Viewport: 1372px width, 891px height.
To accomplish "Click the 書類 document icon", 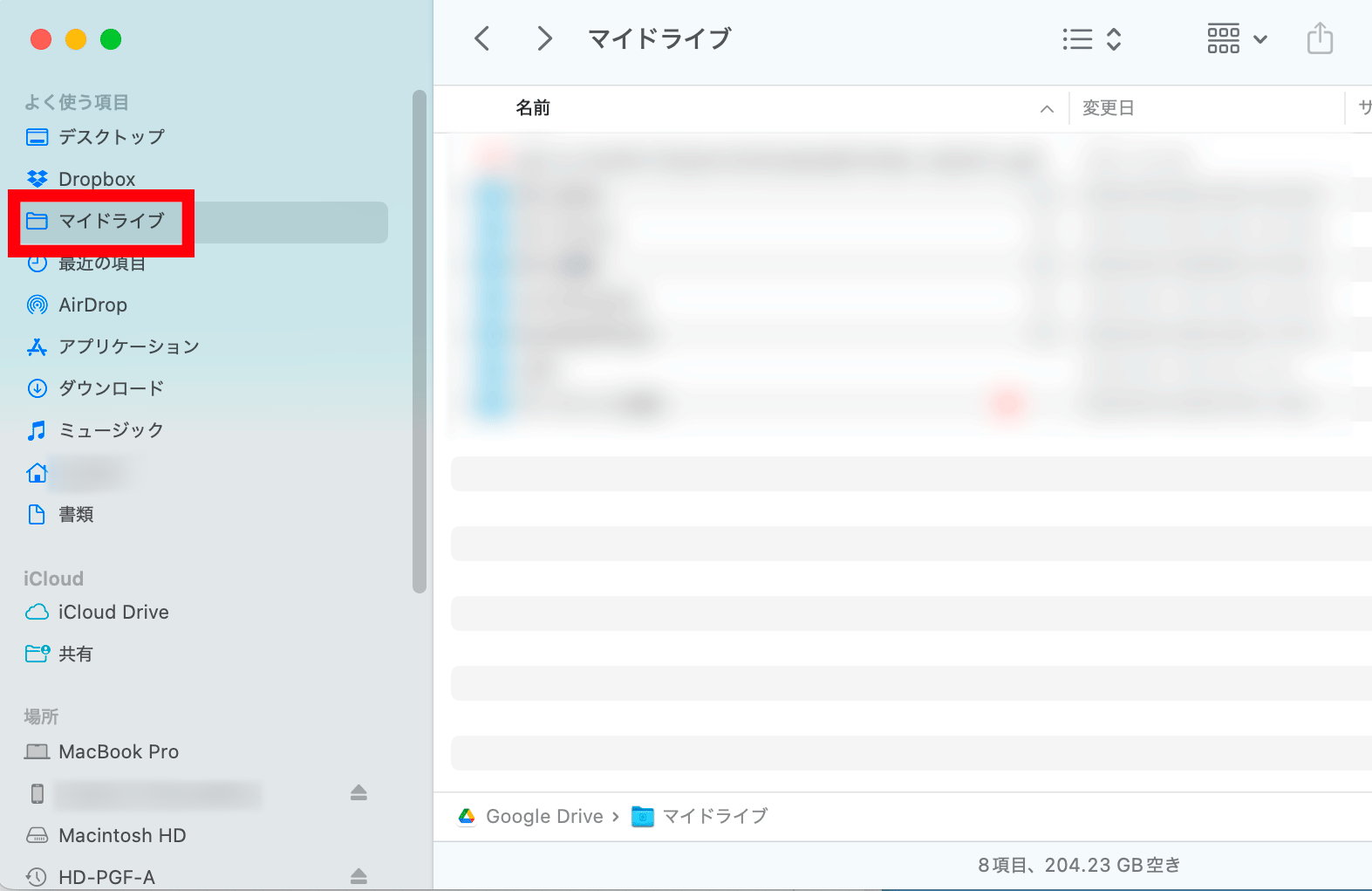I will [37, 514].
